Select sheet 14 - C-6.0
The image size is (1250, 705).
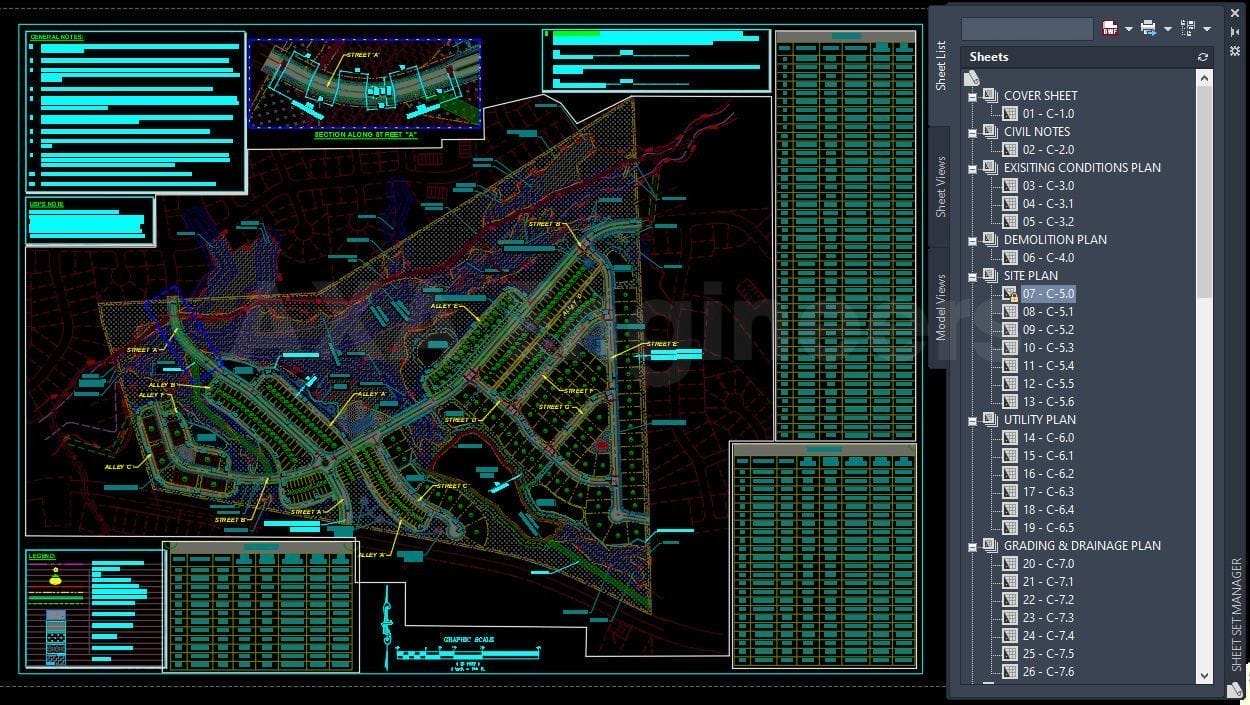1047,438
